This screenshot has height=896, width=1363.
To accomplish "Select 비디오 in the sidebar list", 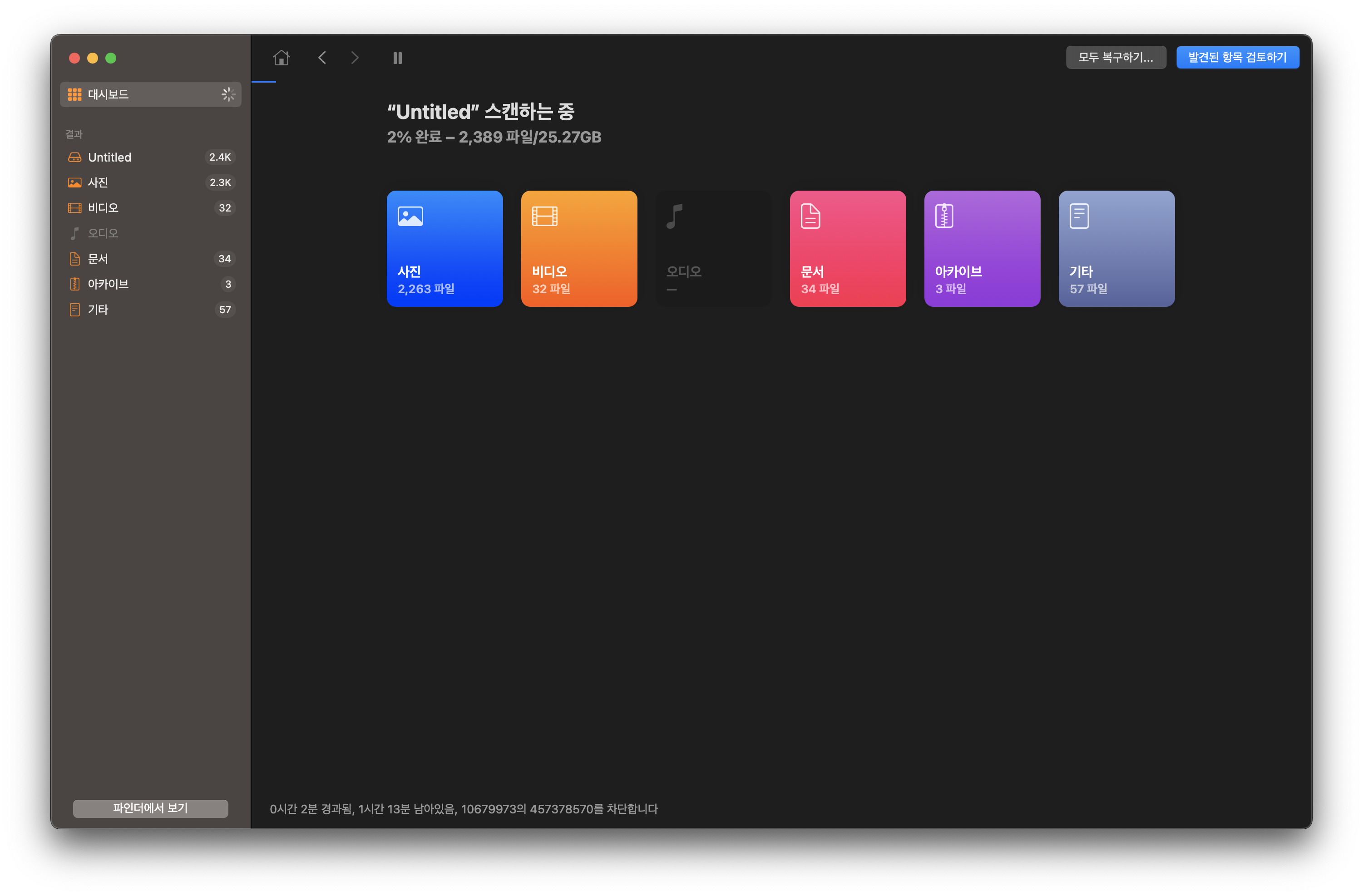I will coord(150,208).
